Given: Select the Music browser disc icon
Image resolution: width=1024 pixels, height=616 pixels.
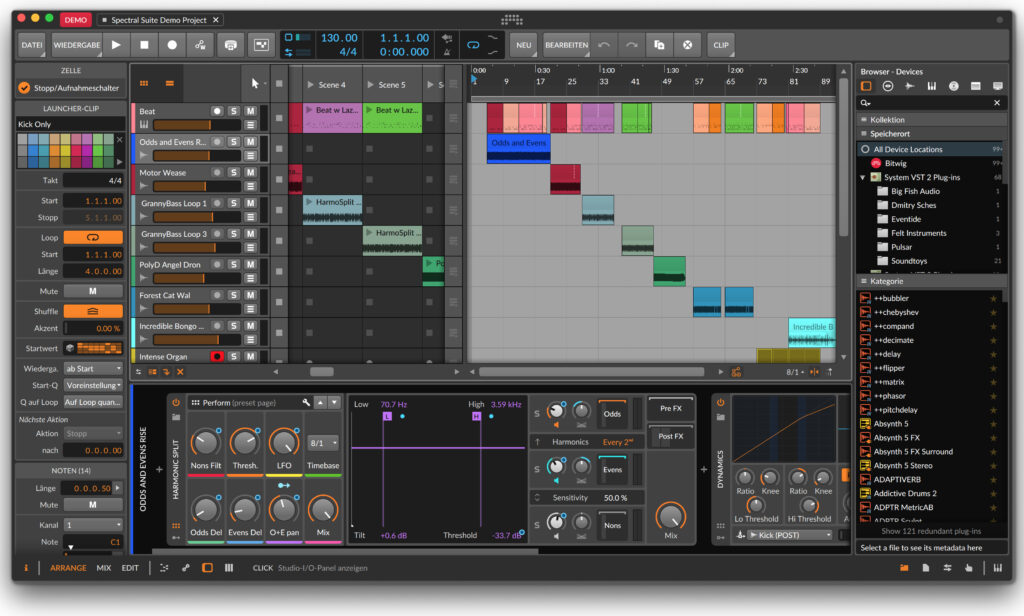Looking at the screenshot, I should (953, 86).
